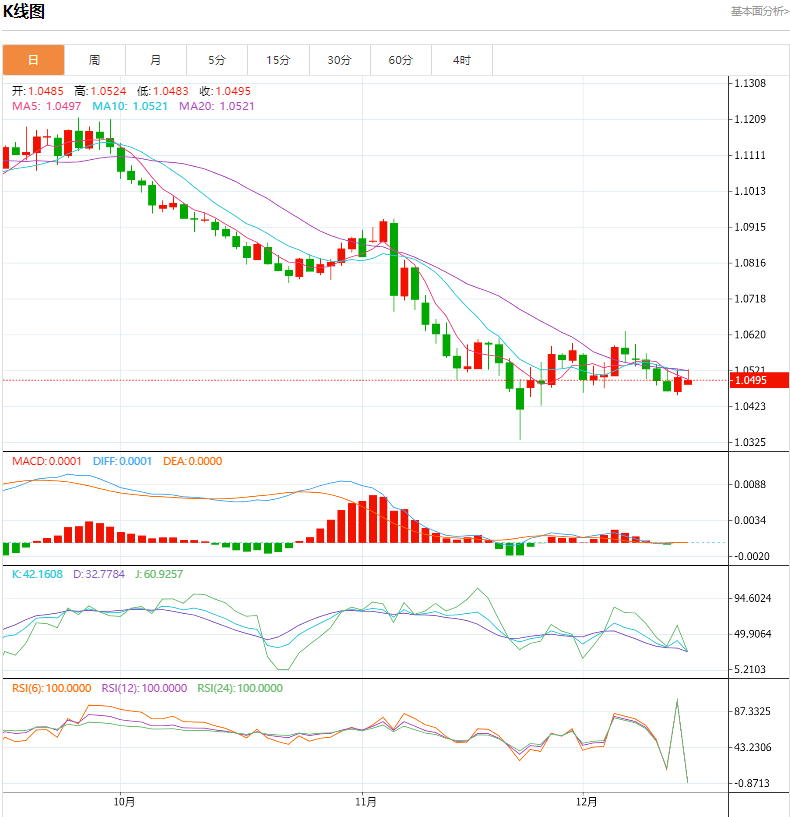790x817 pixels.
Task: Click the -0.0020 MACD axis label
Action: click(751, 556)
